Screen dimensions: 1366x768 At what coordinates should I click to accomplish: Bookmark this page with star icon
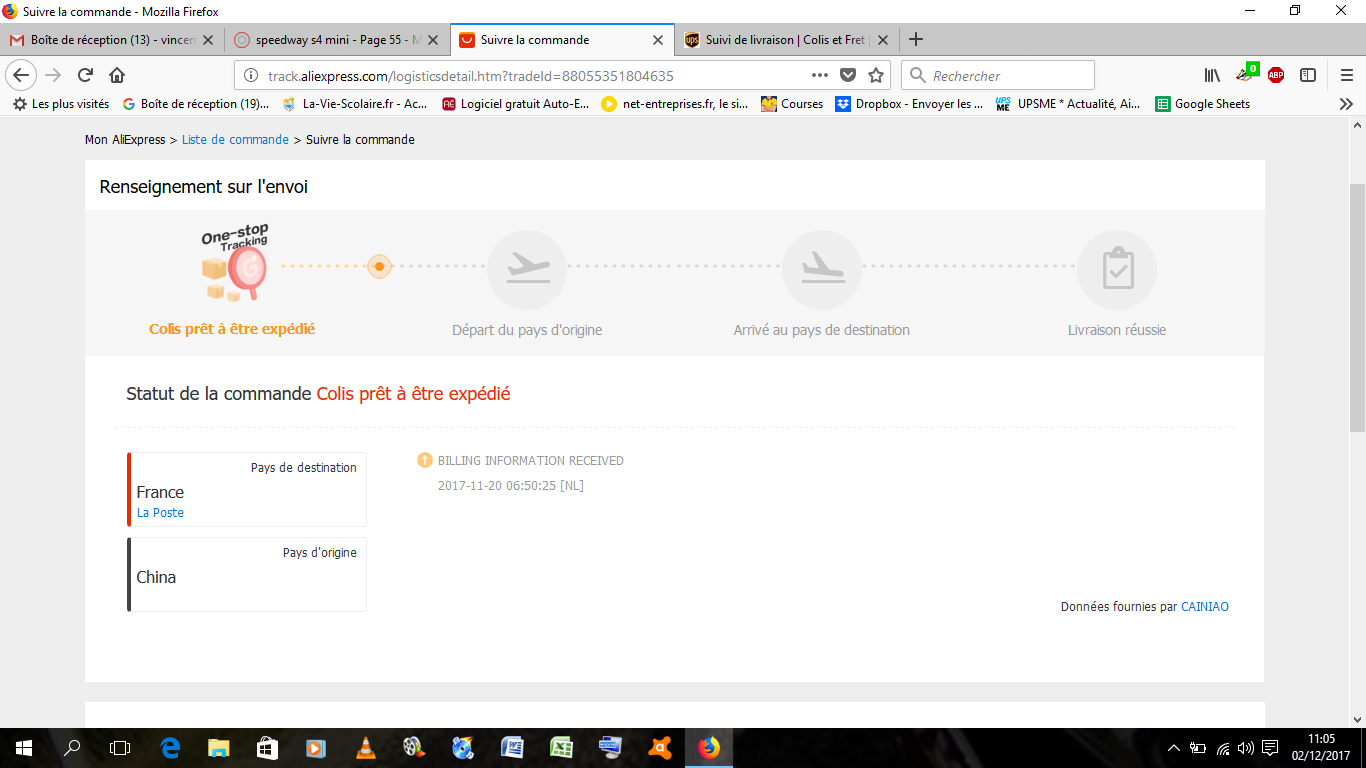pos(876,75)
